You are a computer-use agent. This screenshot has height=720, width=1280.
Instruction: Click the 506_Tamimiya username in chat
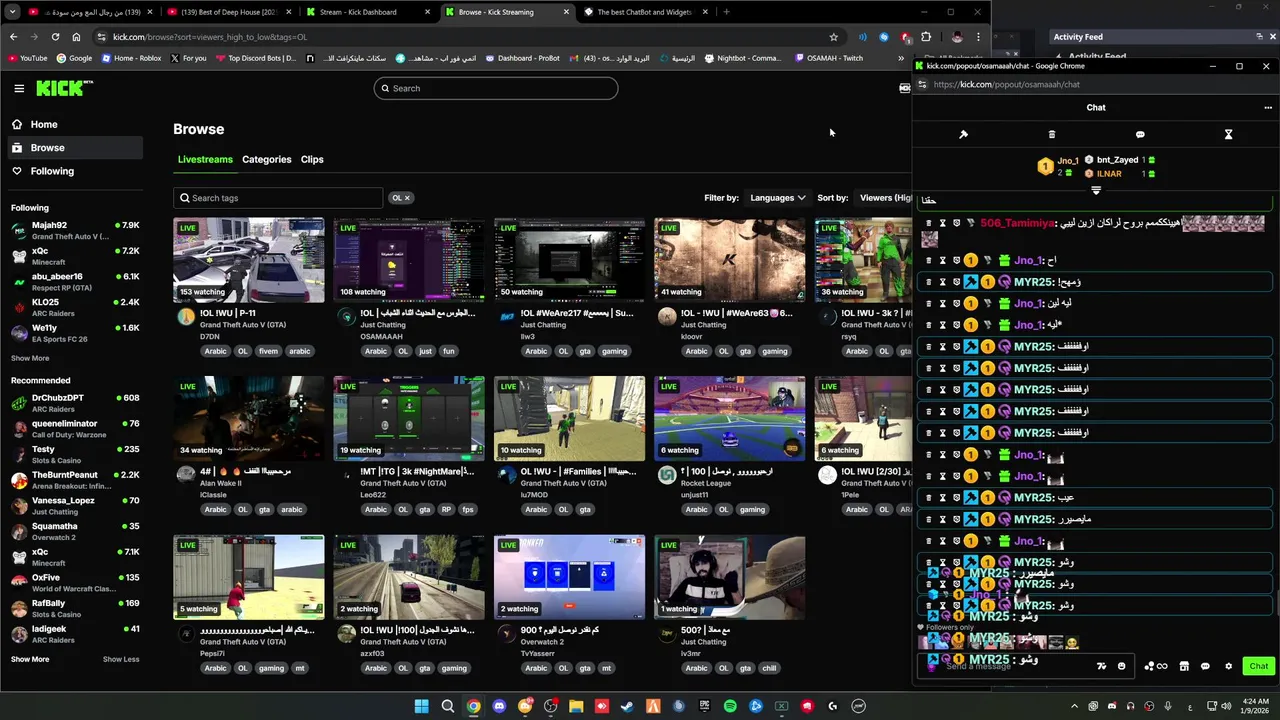click(x=1017, y=223)
